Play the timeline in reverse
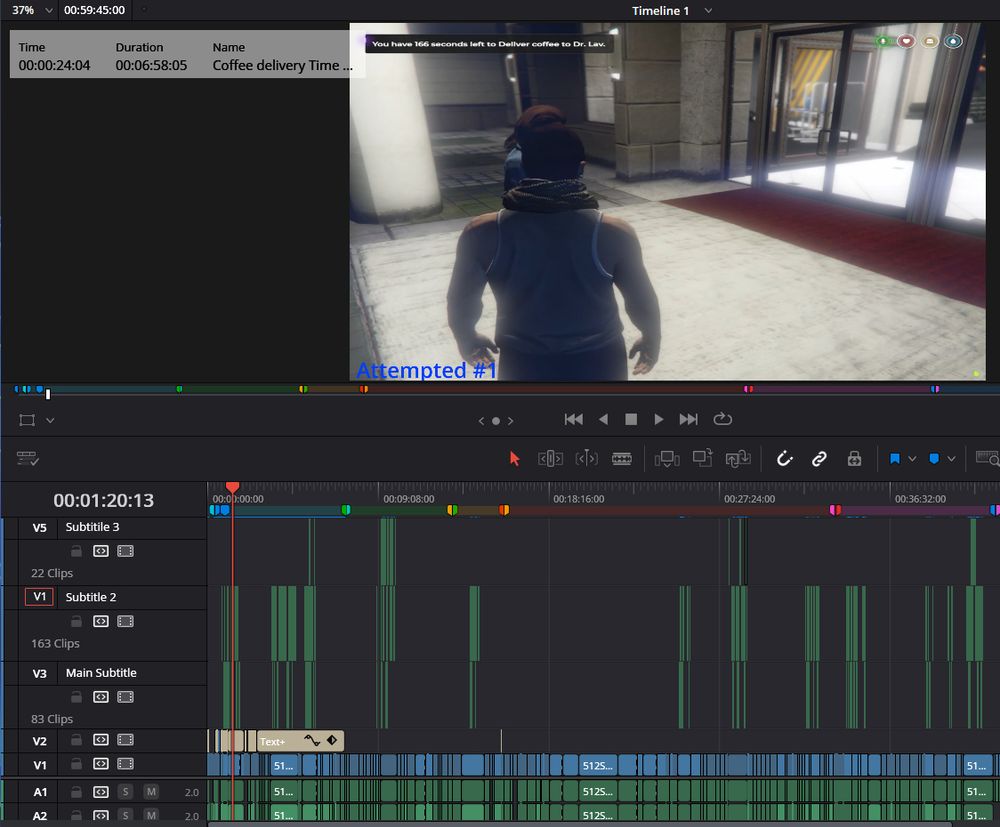The height and width of the screenshot is (827, 1000). click(603, 419)
